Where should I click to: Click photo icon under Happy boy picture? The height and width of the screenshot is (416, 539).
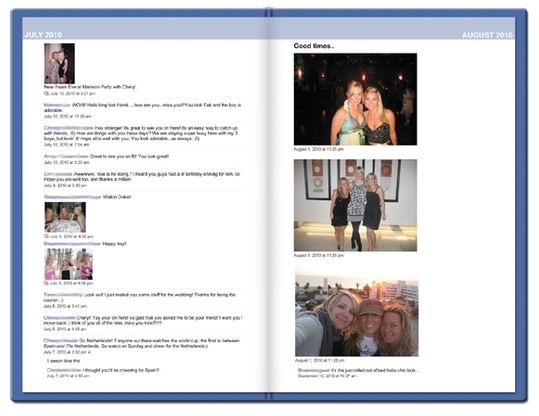pyautogui.click(x=46, y=283)
